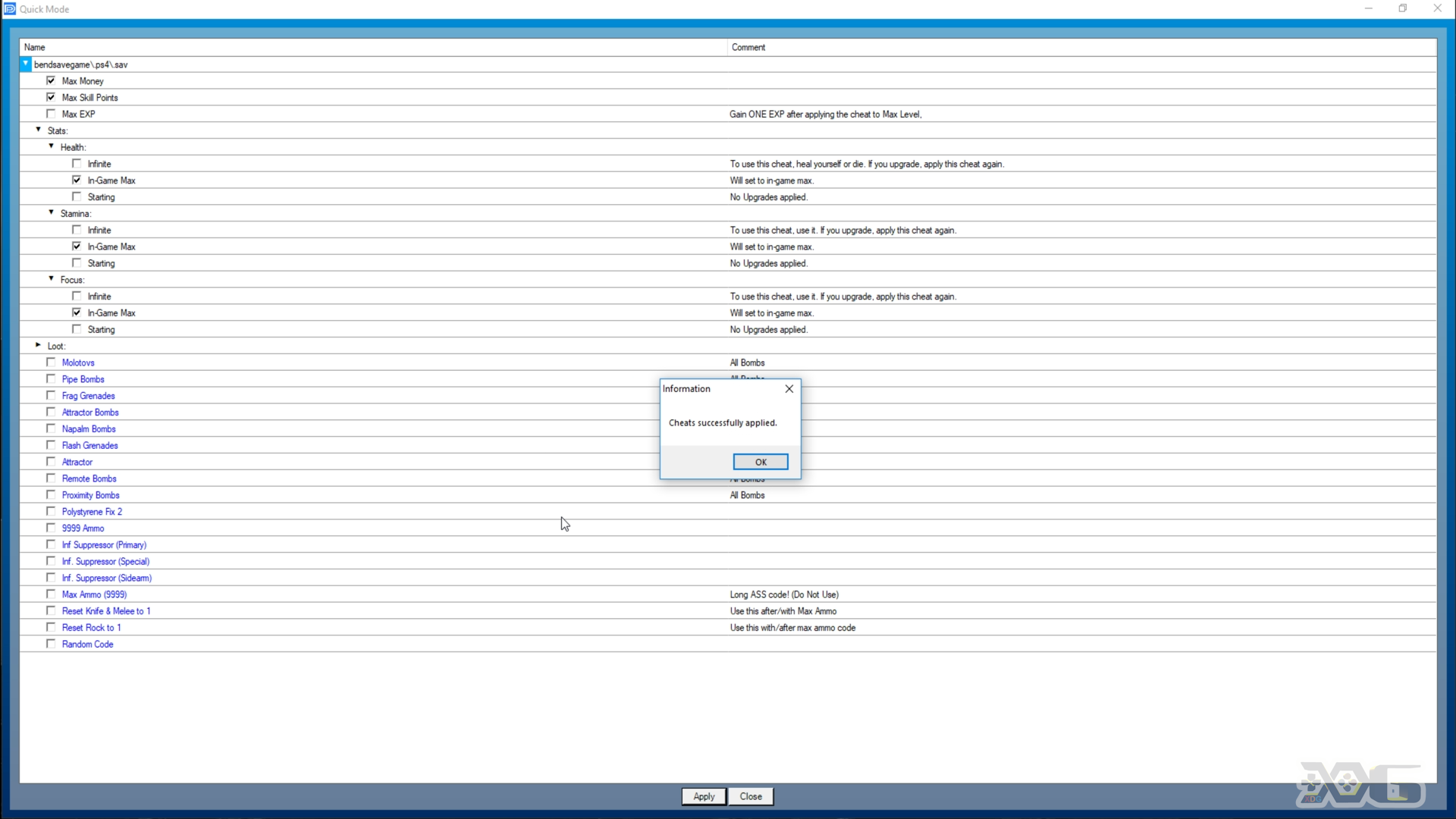Screen dimensions: 1456x819
Task: Enable Random Code cheat entry
Action: (51, 644)
